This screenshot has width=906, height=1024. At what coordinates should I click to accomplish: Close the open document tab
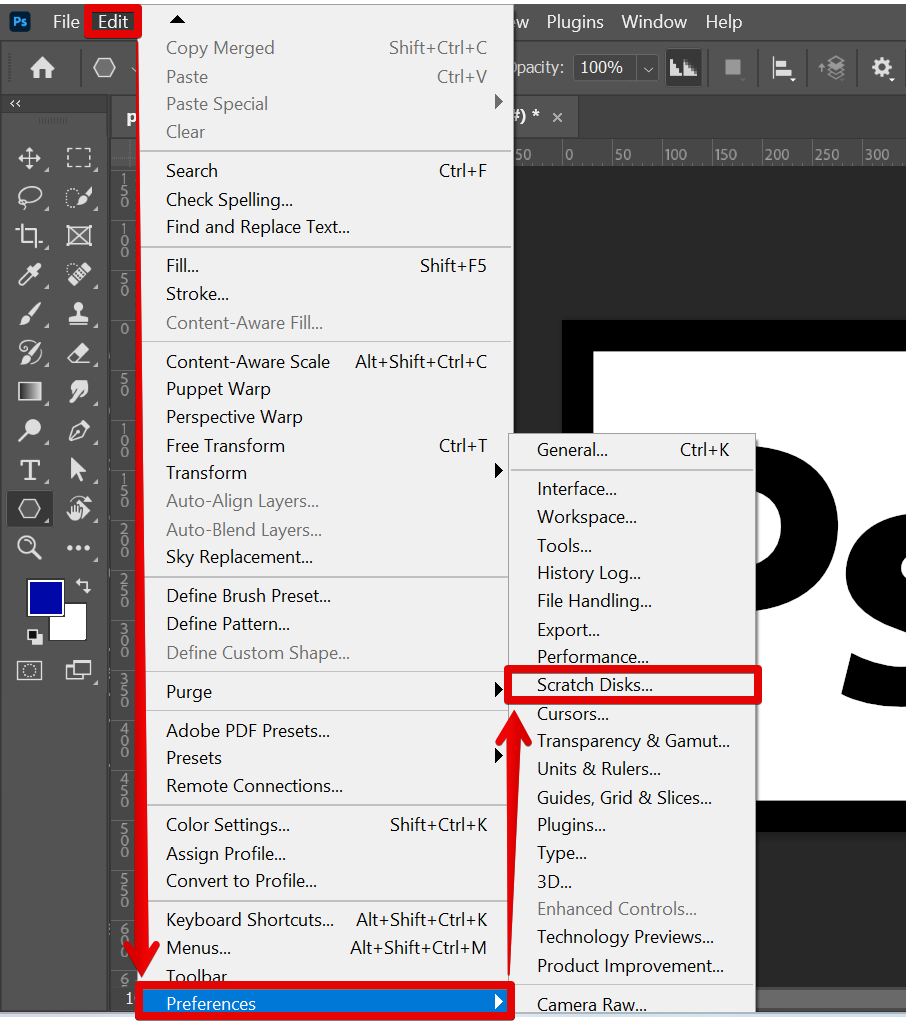tap(557, 117)
